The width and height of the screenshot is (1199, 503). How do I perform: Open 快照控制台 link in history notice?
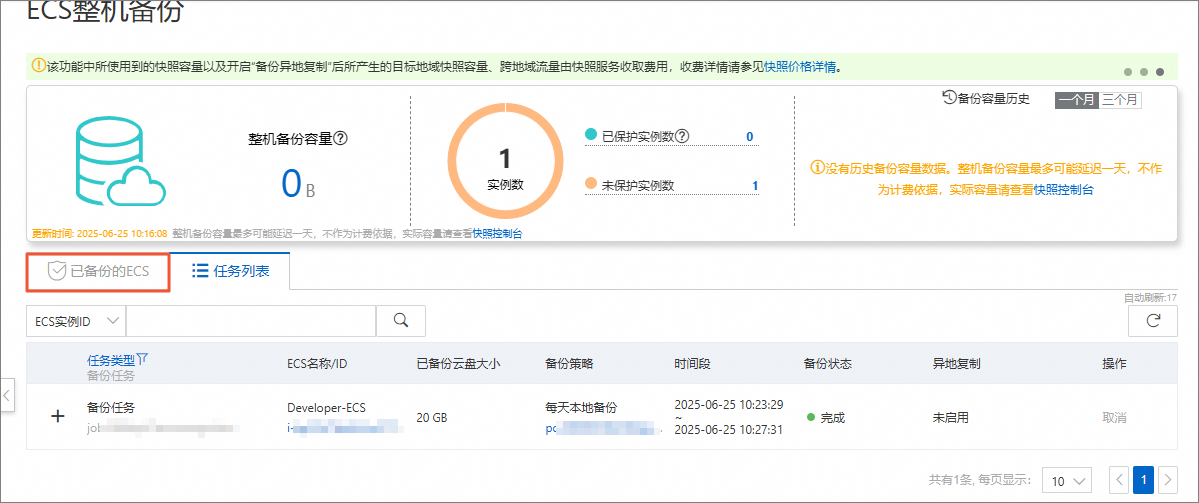pos(1064,190)
